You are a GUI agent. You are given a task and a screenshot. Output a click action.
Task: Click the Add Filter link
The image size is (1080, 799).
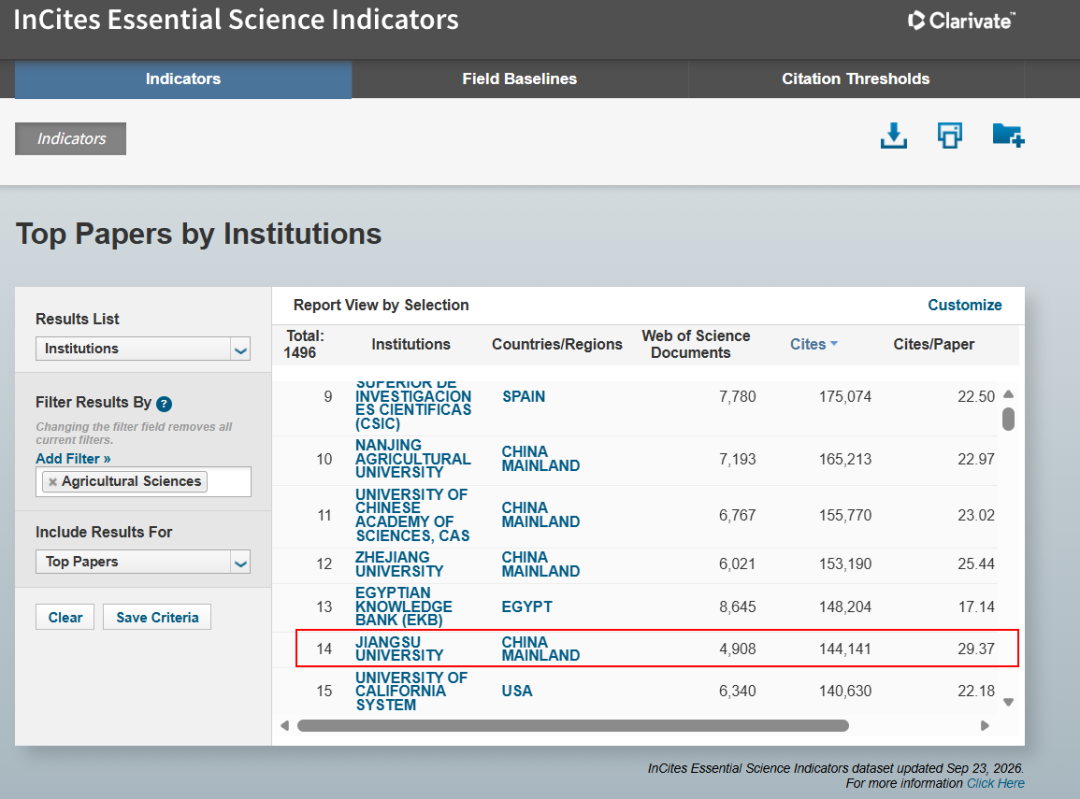73,459
